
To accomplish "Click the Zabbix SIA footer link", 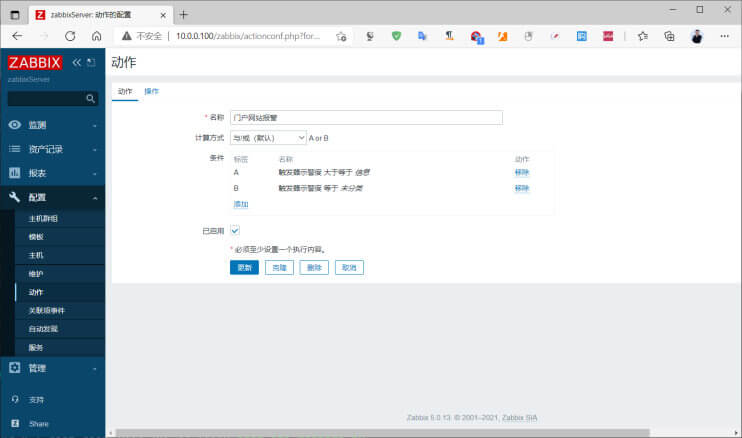I will pos(520,418).
